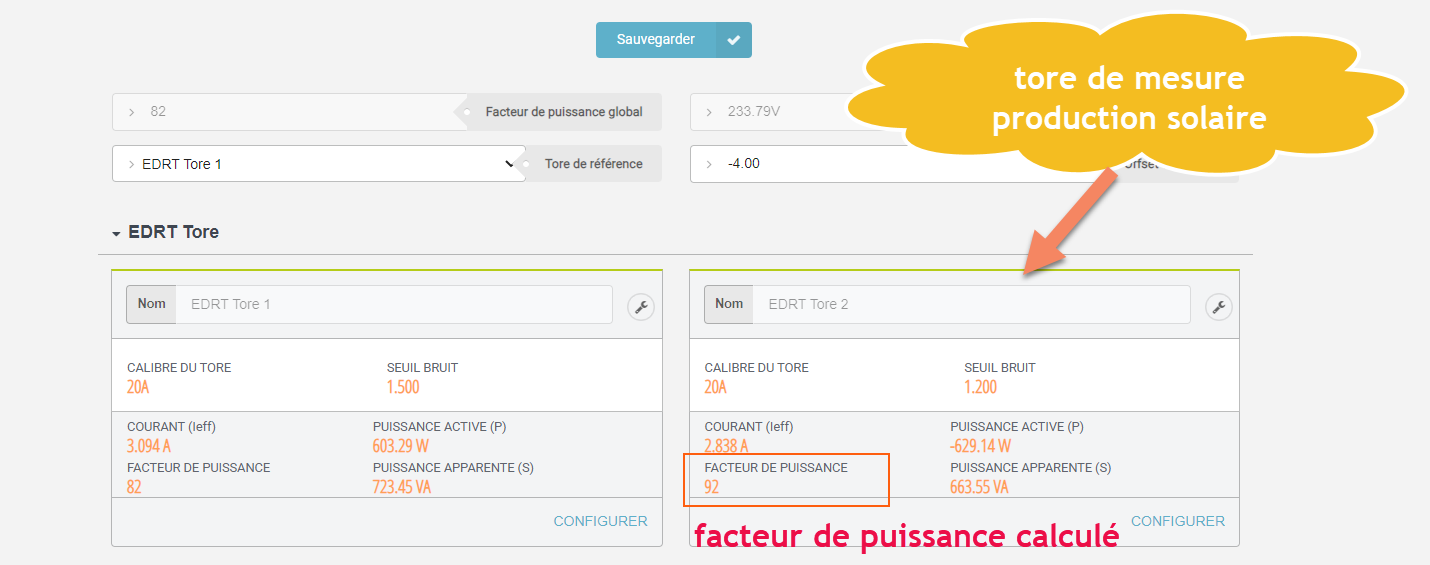Click the Nom label of EDRT Tore 1
Screen dimensions: 1430x565
coord(152,304)
